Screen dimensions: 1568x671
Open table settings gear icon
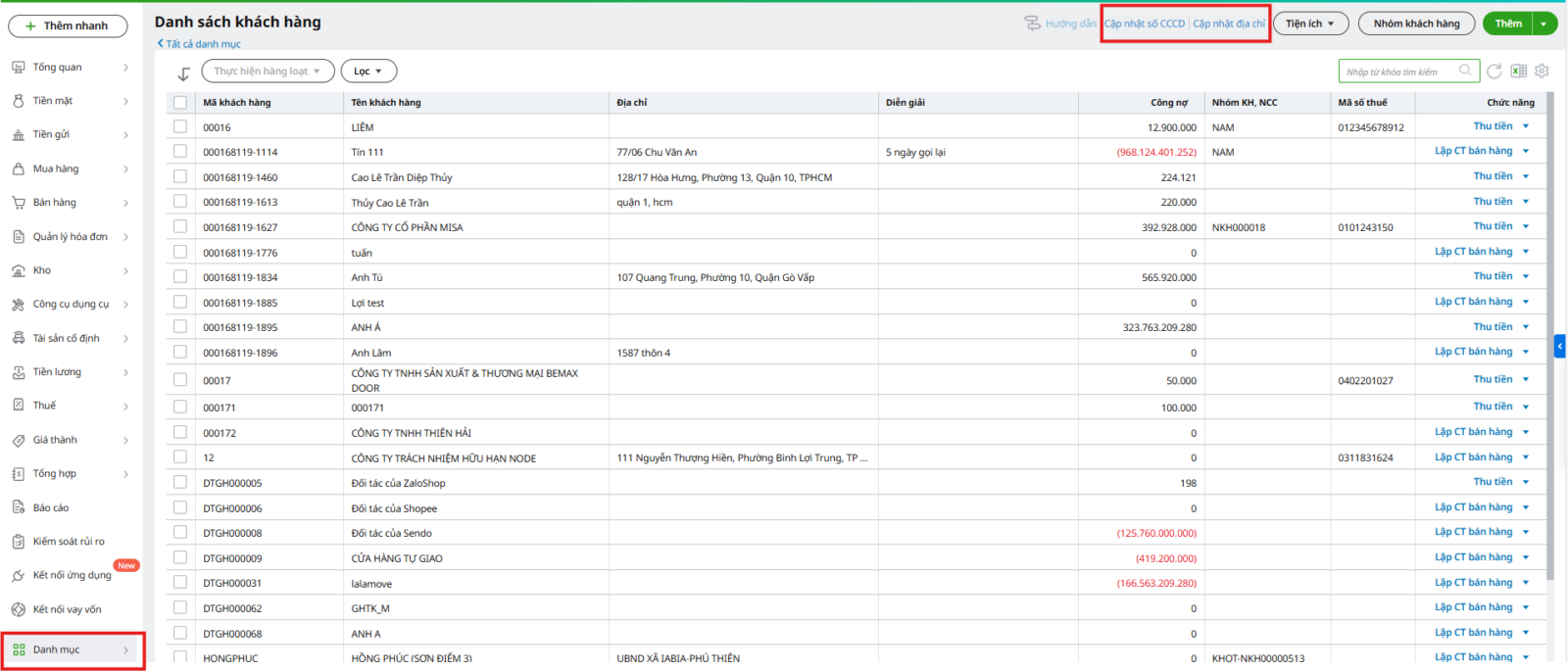1542,72
